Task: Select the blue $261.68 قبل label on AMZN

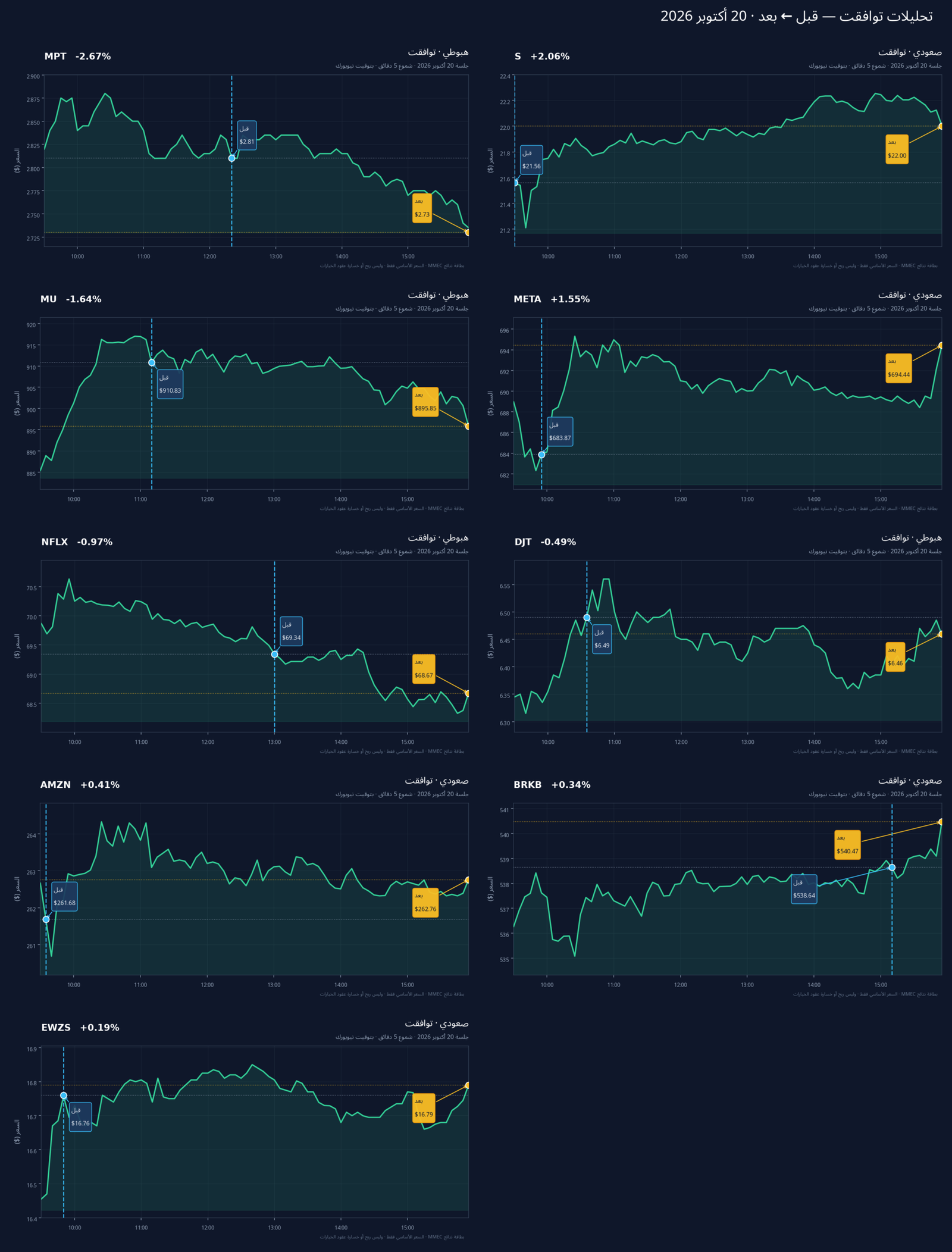Action: 64,897
